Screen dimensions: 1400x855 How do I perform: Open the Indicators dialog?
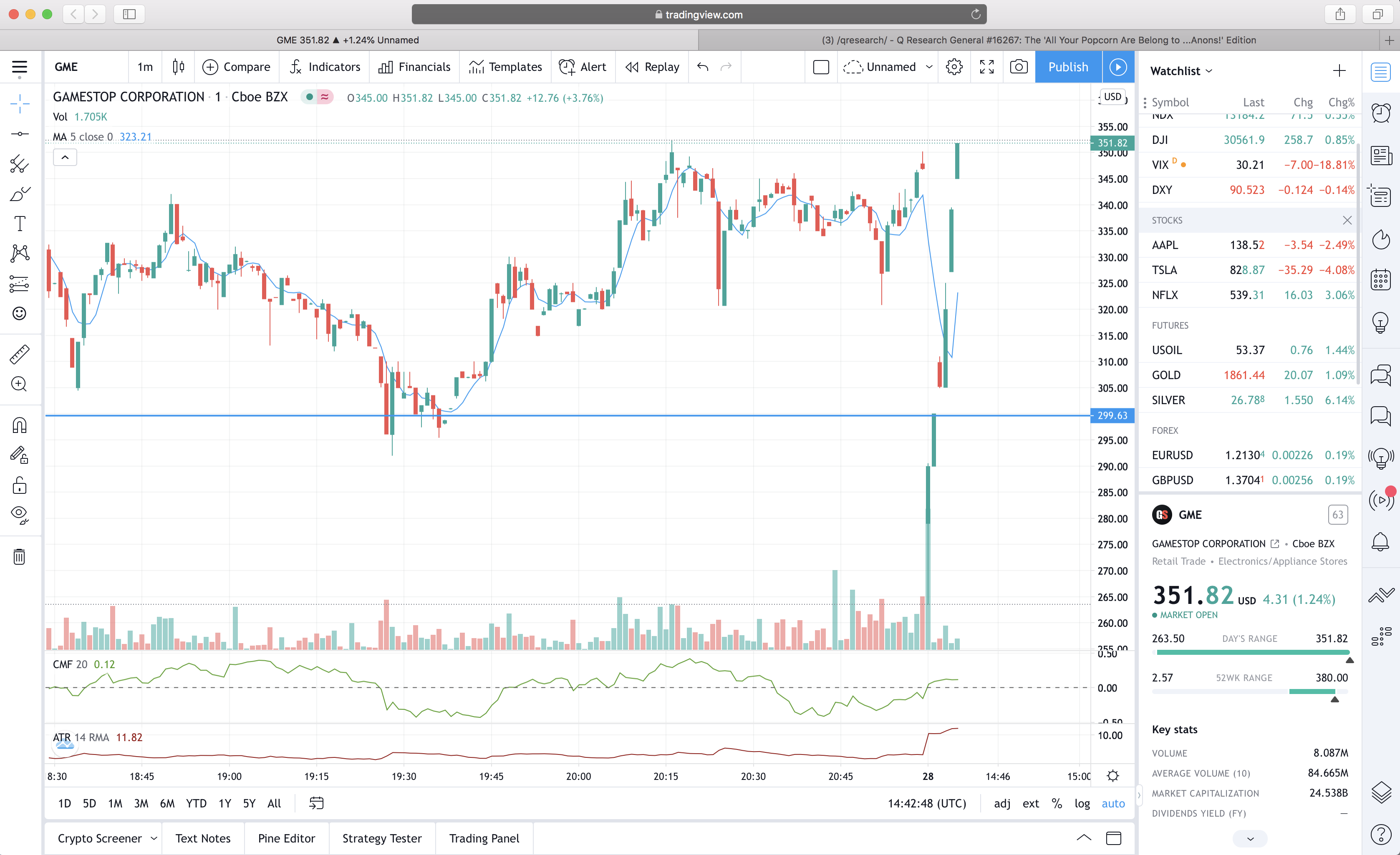coord(324,67)
